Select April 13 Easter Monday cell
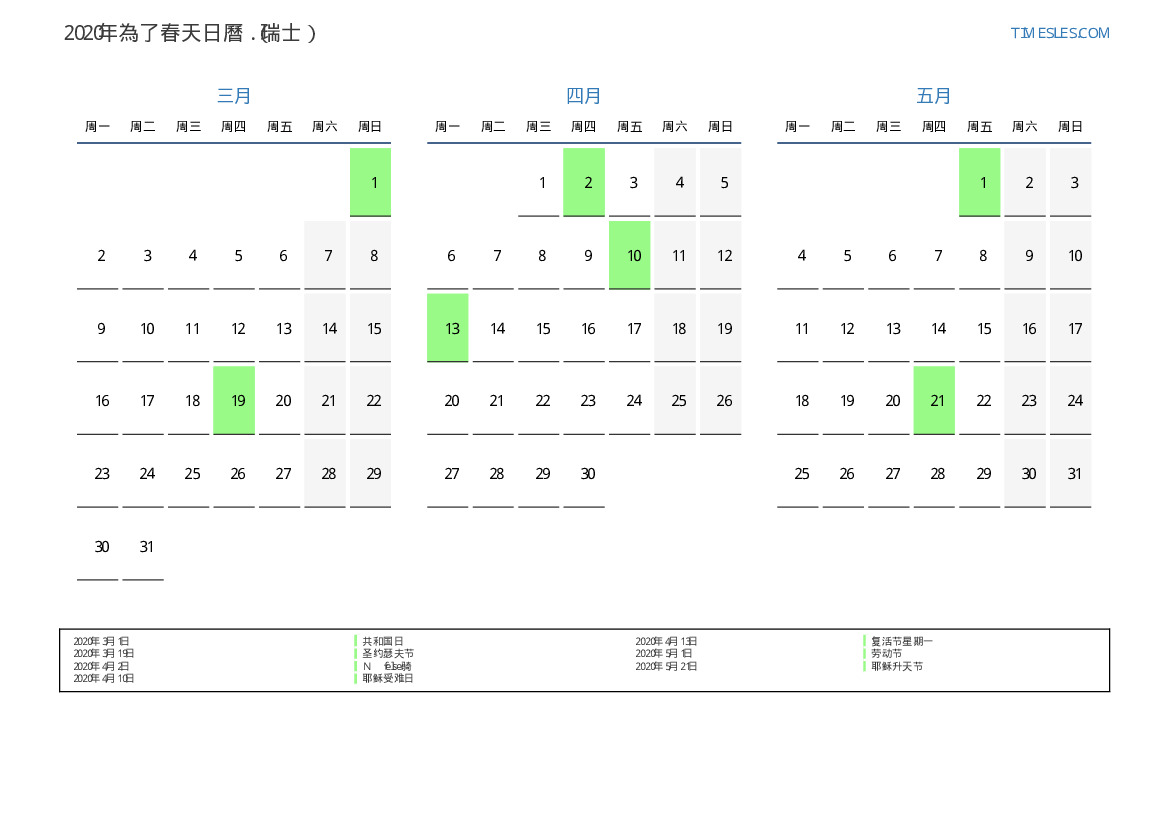1169x827 pixels. (x=448, y=328)
